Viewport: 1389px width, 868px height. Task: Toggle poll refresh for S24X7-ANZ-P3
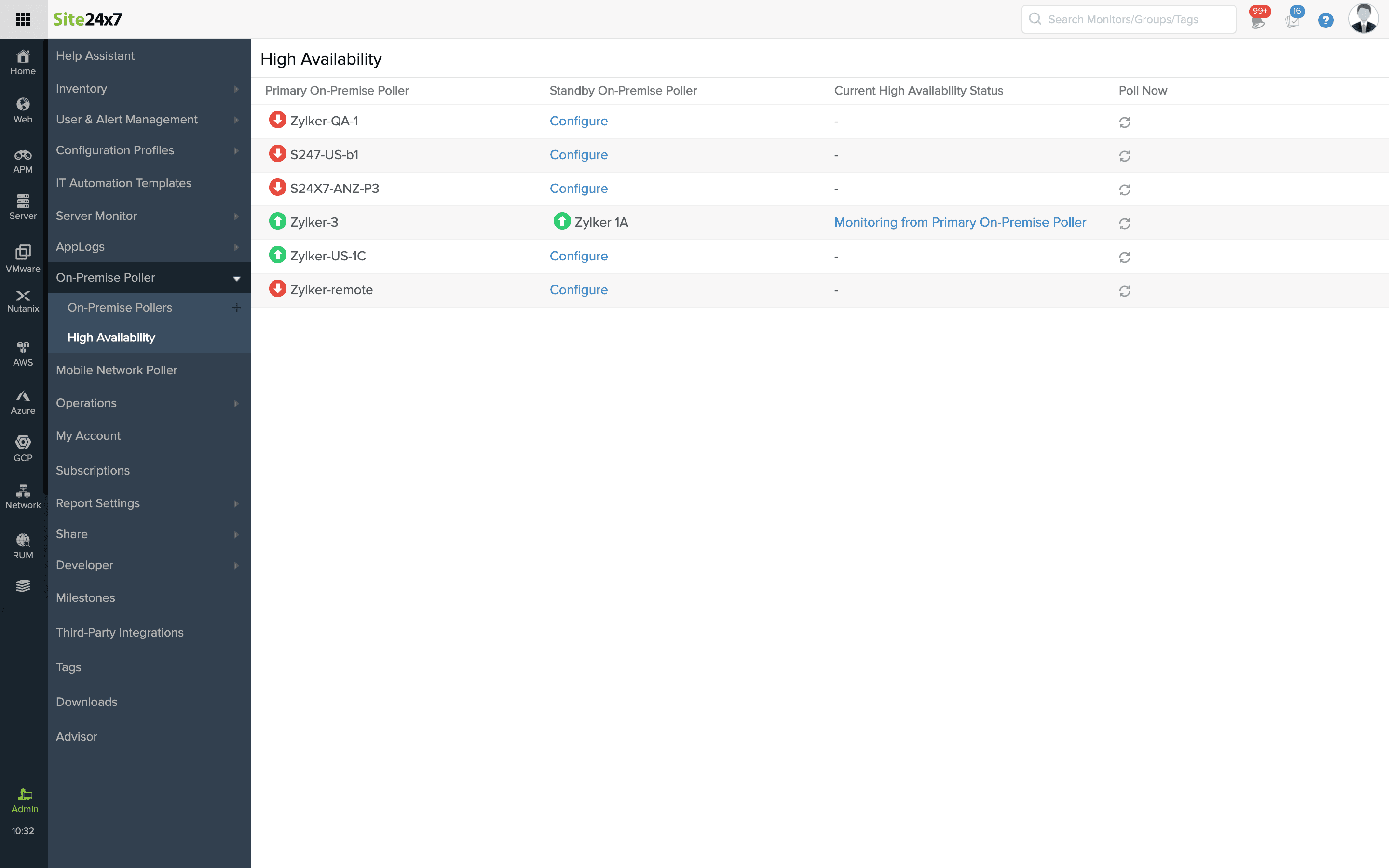[1125, 188]
